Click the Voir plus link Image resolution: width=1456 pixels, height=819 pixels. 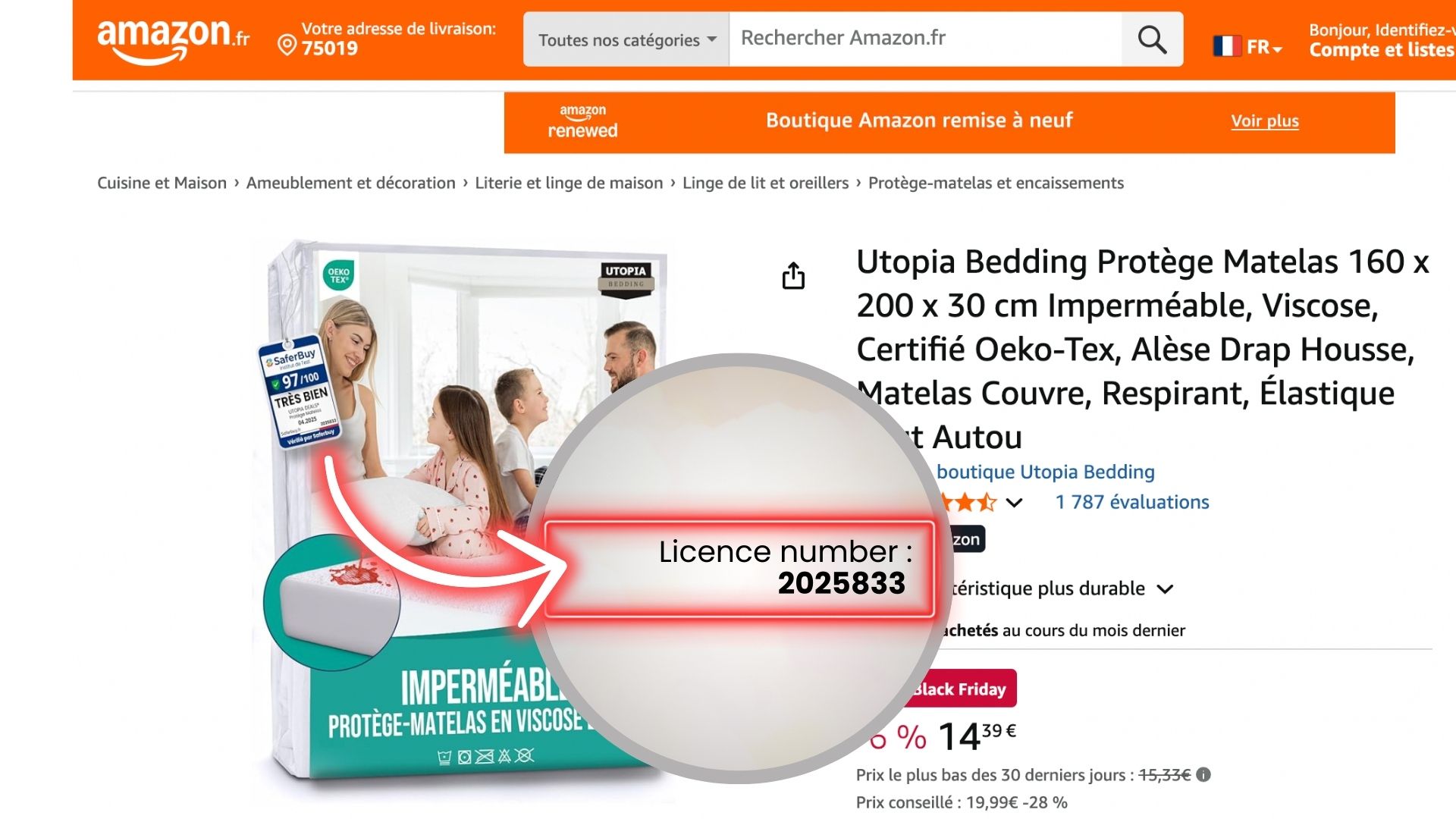(x=1265, y=121)
